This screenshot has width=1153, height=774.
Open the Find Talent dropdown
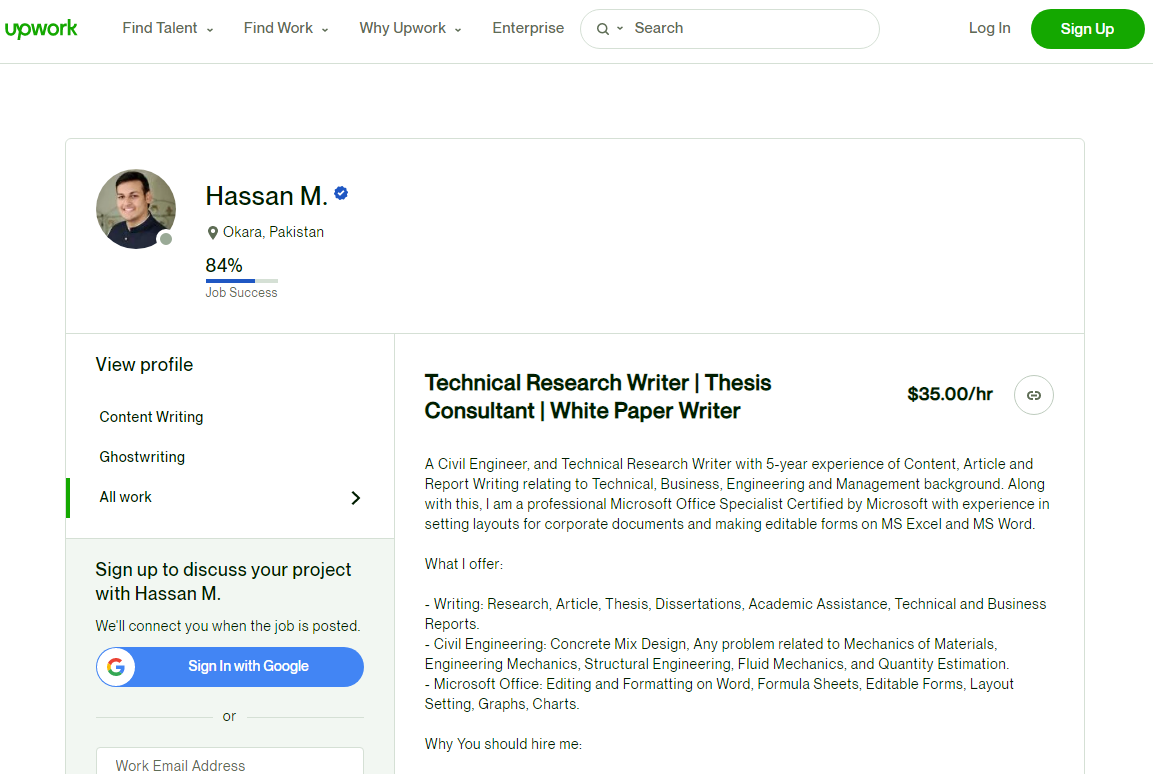[167, 28]
